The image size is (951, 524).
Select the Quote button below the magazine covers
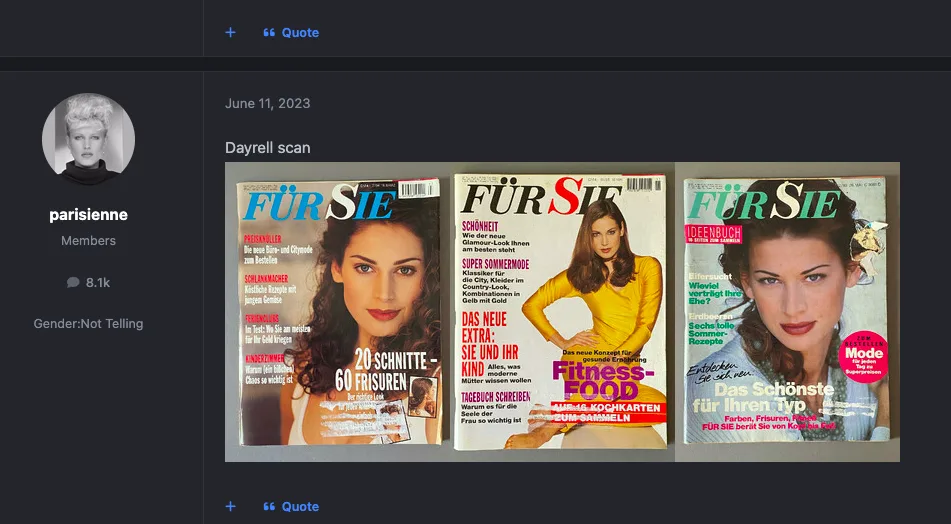point(300,506)
